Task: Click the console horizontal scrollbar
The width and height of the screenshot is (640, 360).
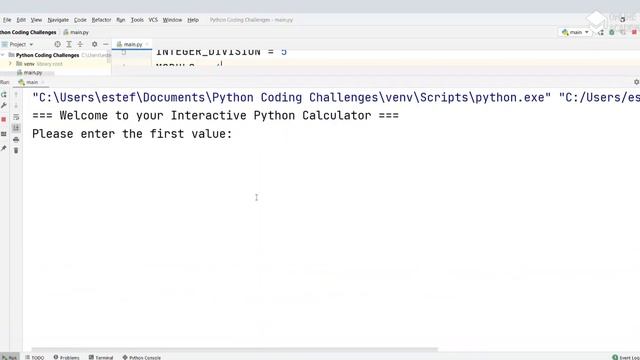Action: 235,349
